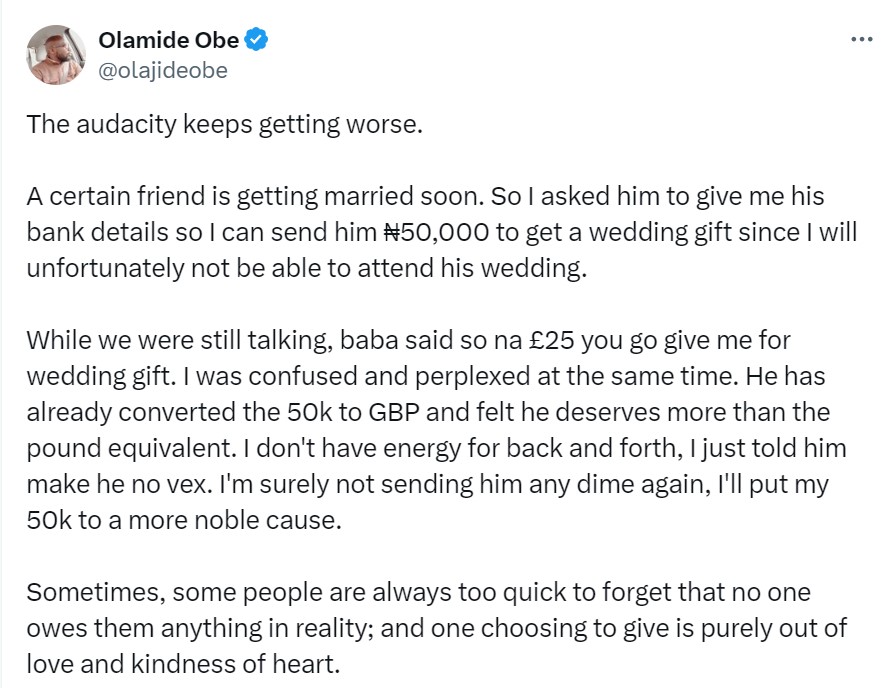Click the display name Olamide Obe
The image size is (885, 688).
coord(168,40)
